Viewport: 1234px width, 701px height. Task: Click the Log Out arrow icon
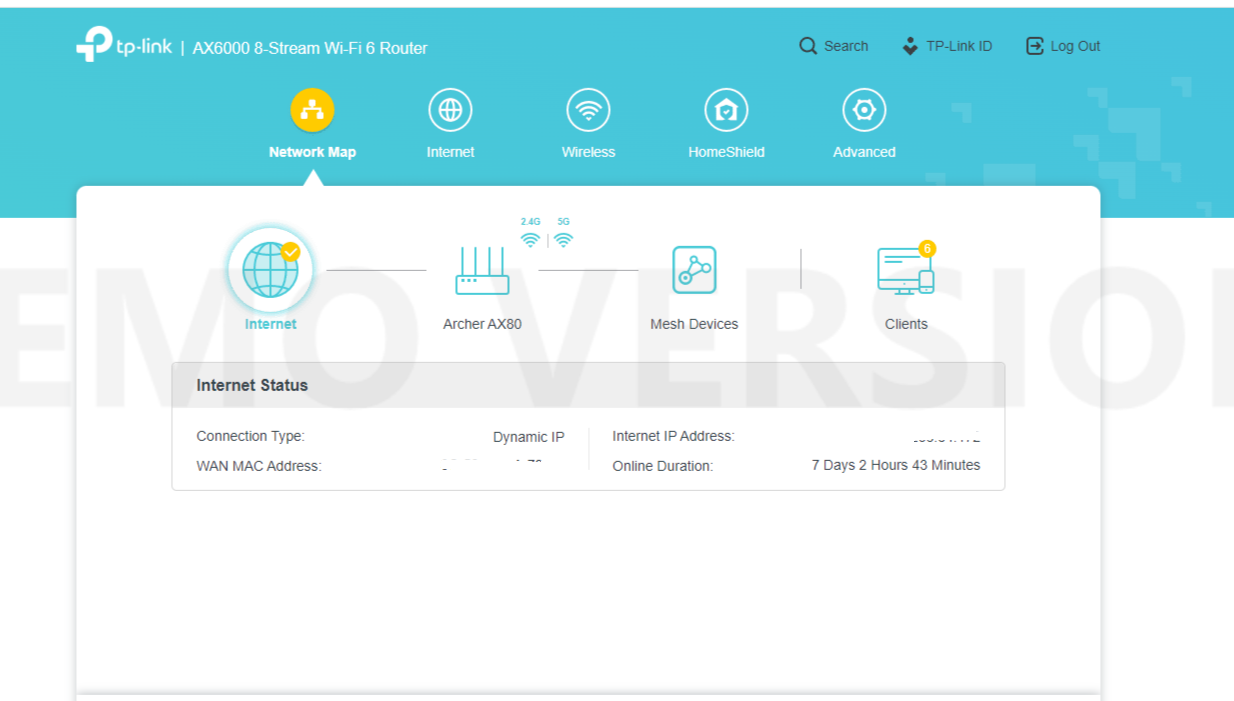tap(1035, 46)
